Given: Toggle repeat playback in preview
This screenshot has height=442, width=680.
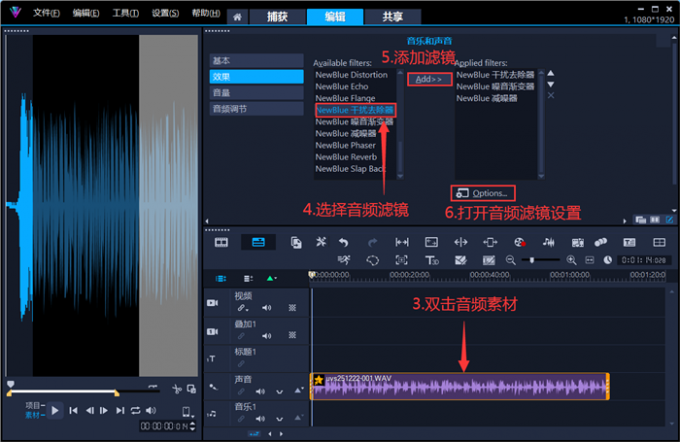Looking at the screenshot, I should pos(135,410).
